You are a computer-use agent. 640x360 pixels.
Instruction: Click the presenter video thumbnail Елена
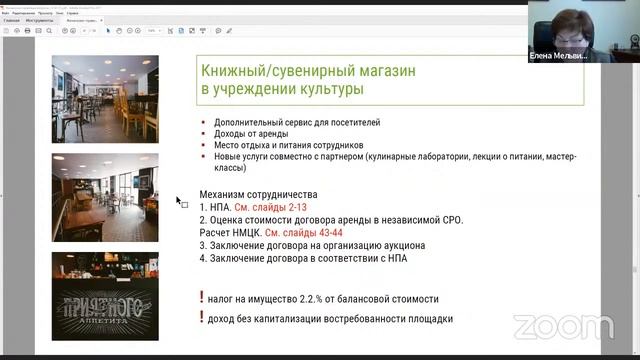point(584,31)
